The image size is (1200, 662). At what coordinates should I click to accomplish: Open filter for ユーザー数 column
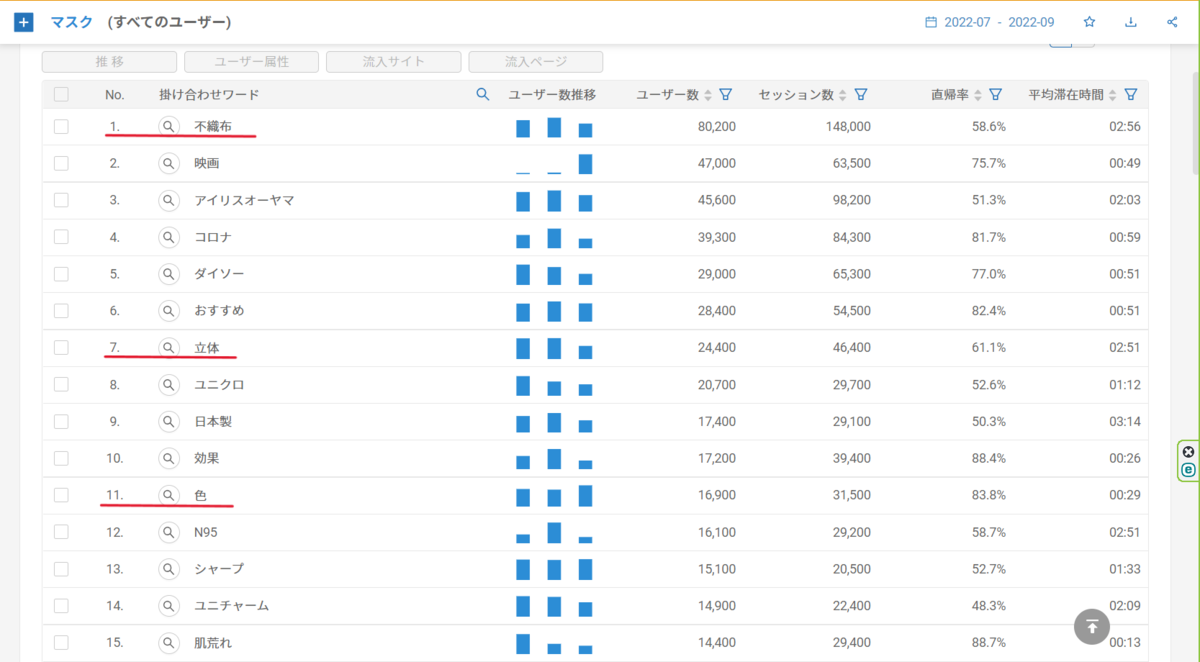click(x=726, y=95)
